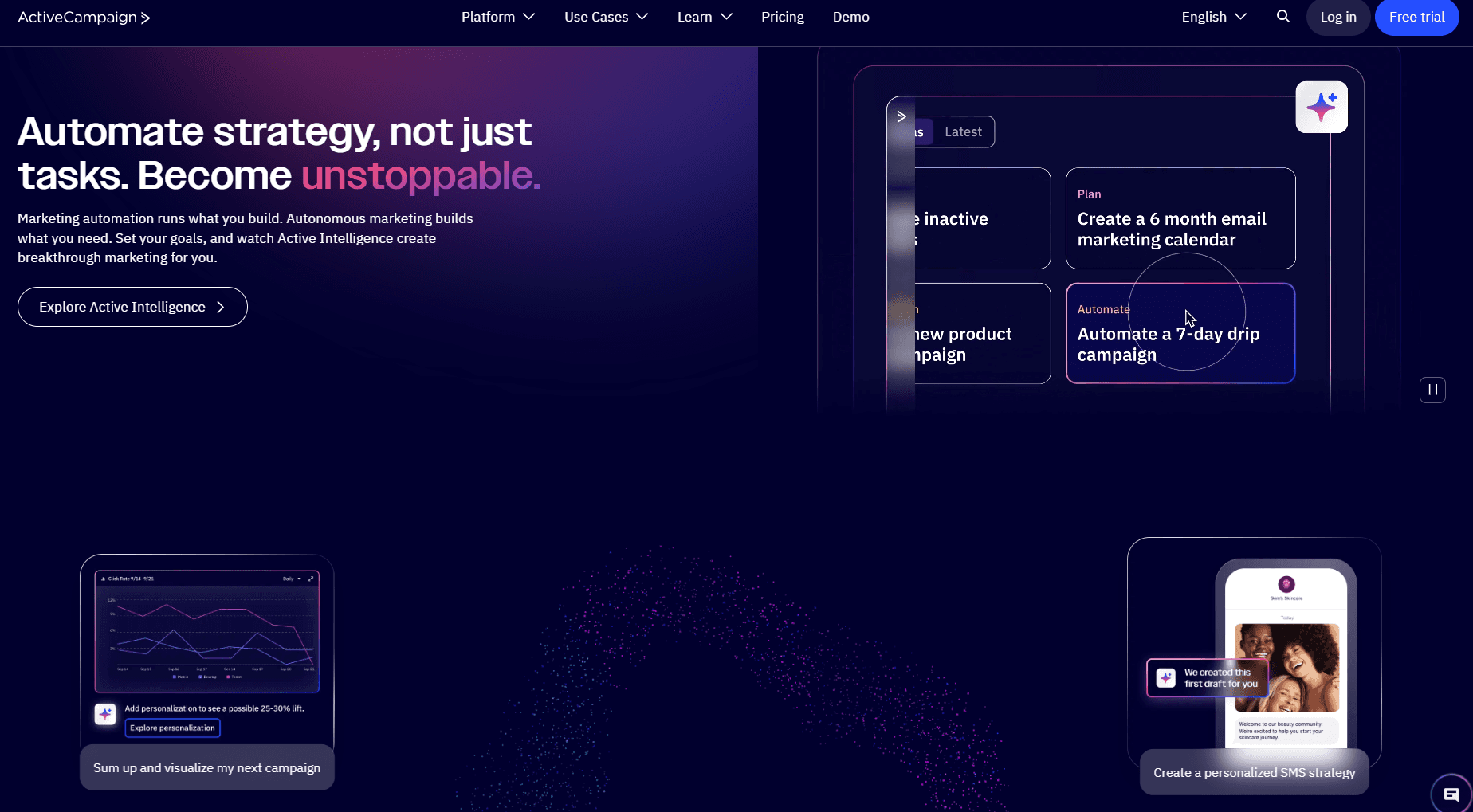Open the Pricing page

coord(783,17)
